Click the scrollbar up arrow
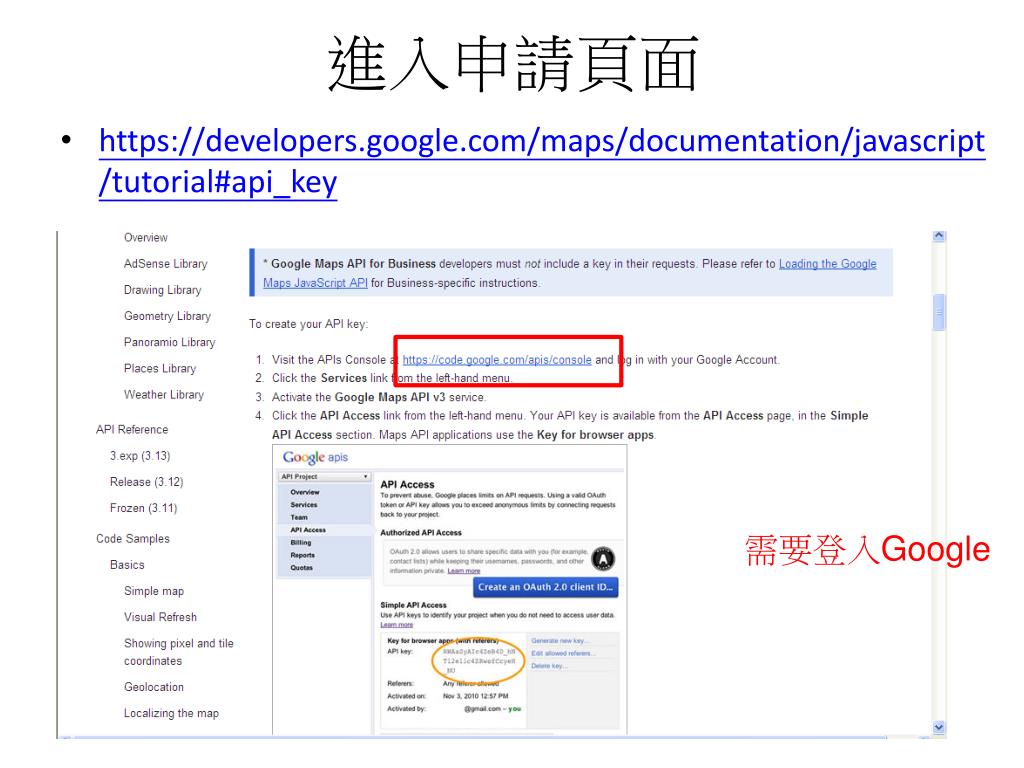 (939, 236)
